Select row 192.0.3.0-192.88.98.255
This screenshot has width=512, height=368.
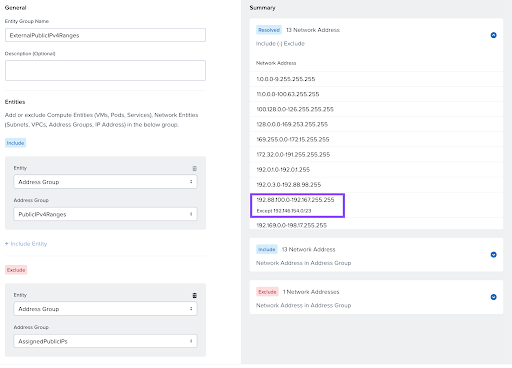(x=376, y=185)
